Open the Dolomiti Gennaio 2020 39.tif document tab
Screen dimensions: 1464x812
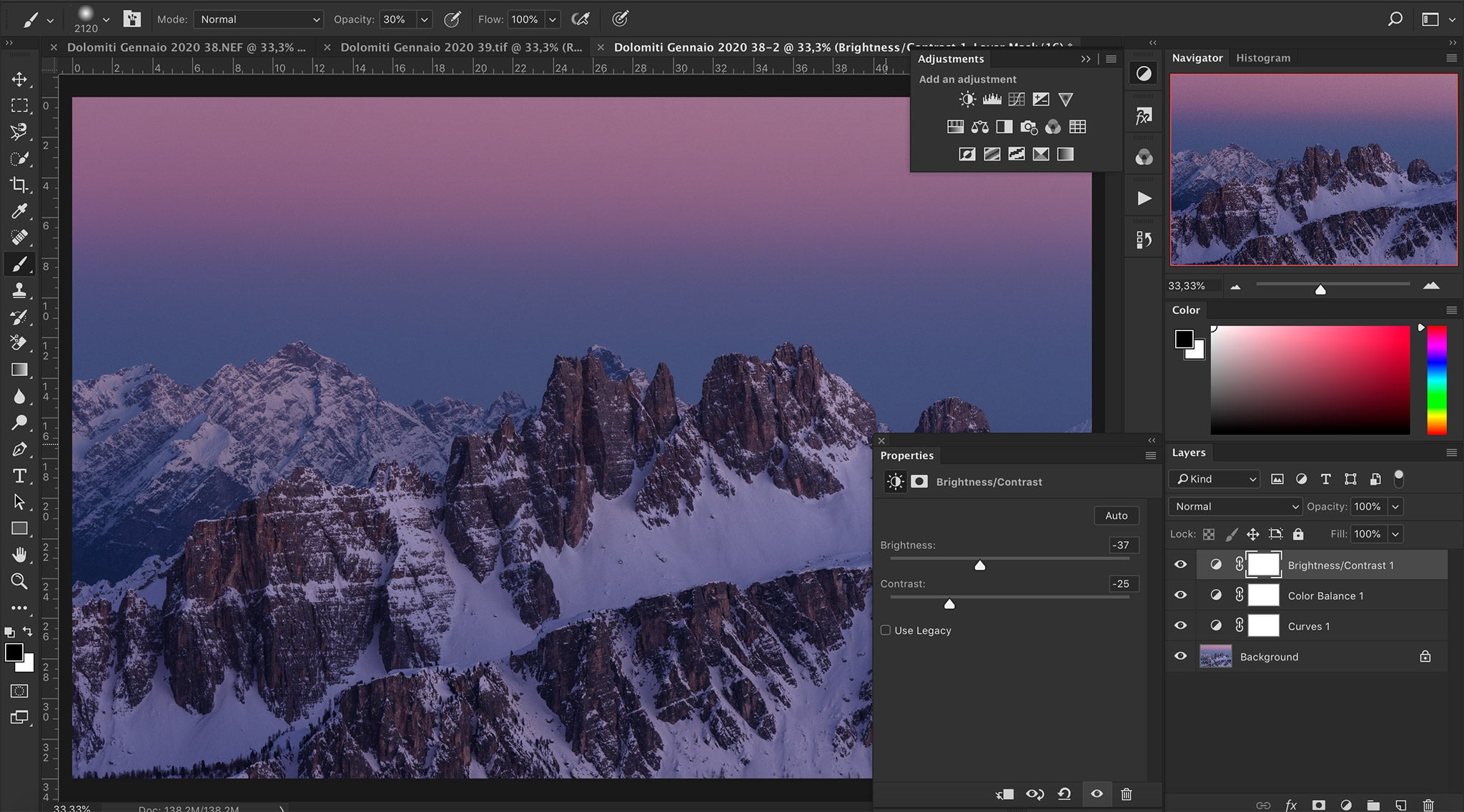click(461, 47)
